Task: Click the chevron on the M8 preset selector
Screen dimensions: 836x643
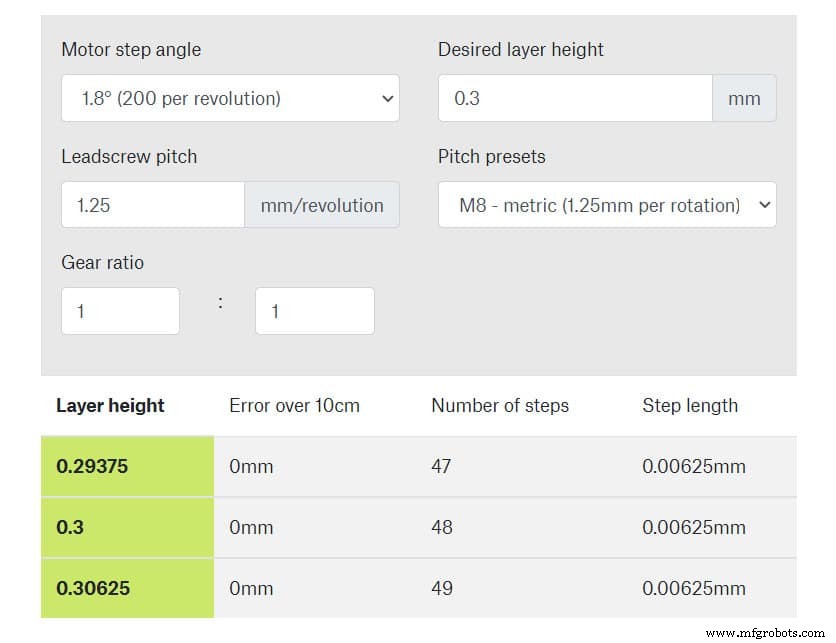Action: (x=767, y=205)
